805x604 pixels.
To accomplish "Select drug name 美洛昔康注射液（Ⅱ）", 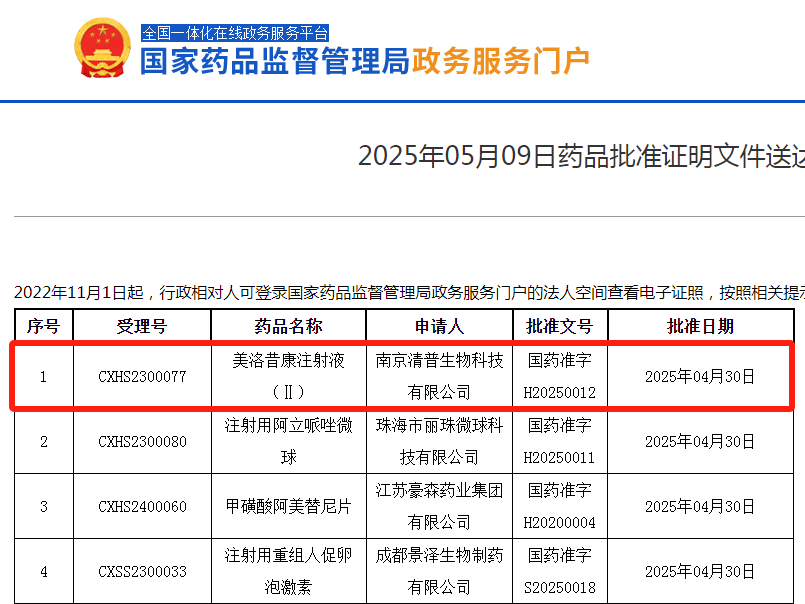I will coord(289,376).
